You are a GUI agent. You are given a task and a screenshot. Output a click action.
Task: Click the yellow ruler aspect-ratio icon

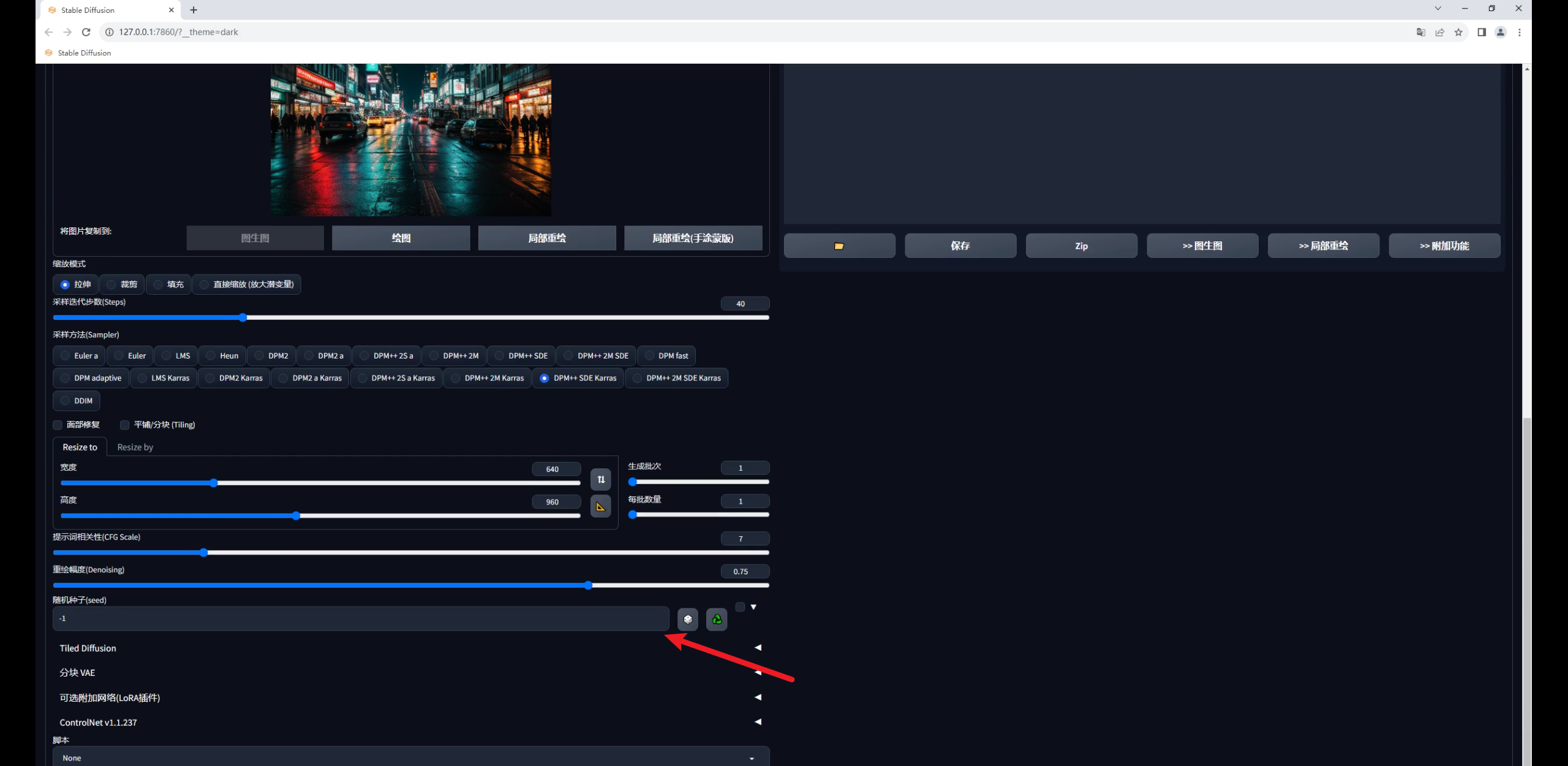(601, 507)
